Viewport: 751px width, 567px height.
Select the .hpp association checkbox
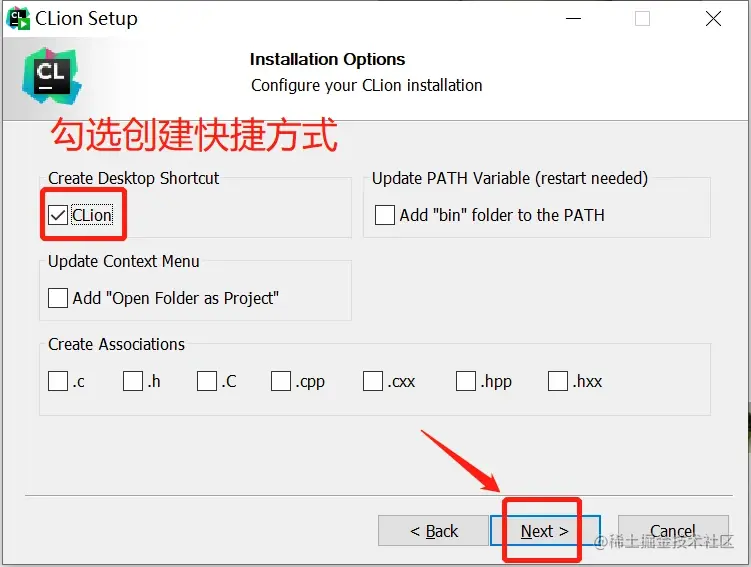[x=466, y=381]
